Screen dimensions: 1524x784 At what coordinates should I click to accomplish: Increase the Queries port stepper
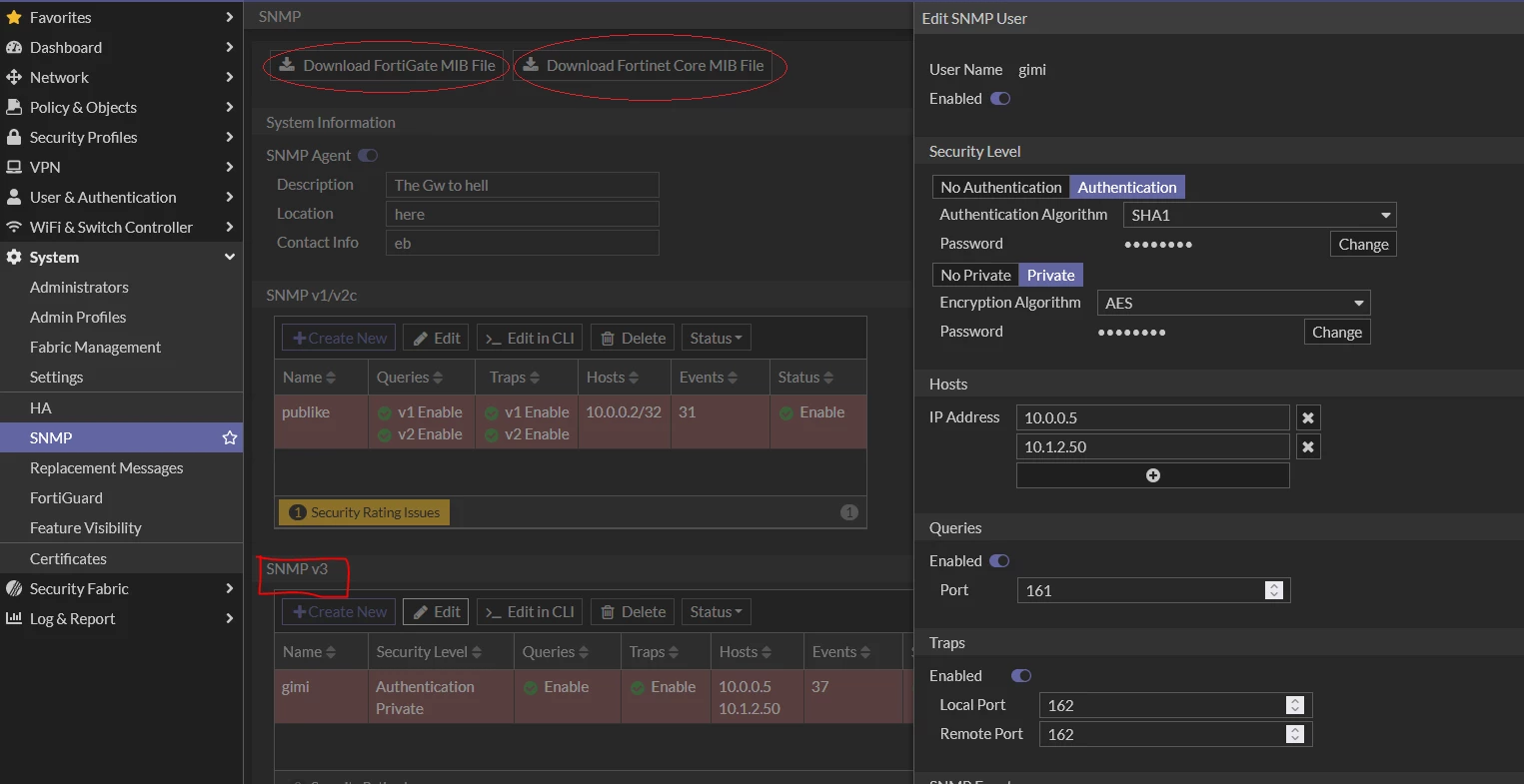[1273, 586]
